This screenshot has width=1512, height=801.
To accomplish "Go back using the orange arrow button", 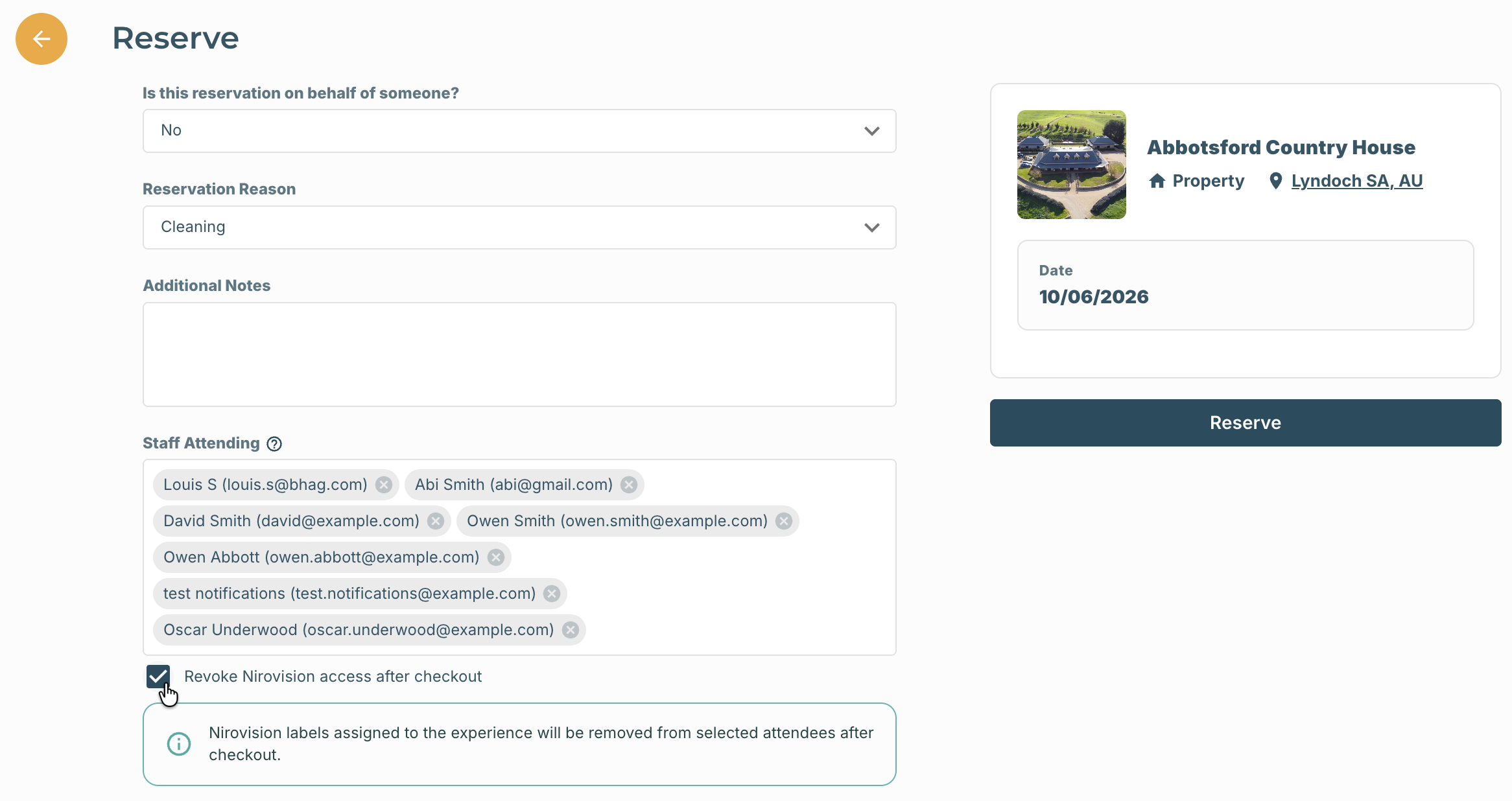I will tap(41, 39).
